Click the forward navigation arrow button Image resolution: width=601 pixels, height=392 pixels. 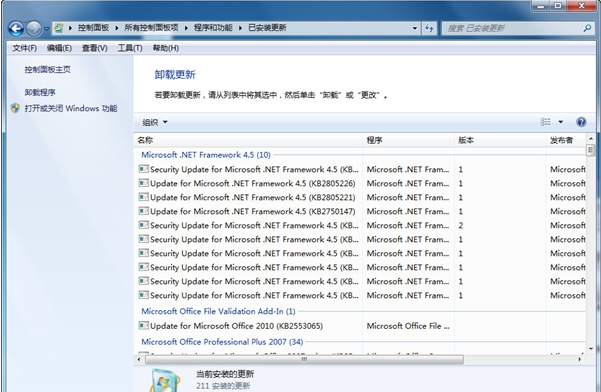34,28
